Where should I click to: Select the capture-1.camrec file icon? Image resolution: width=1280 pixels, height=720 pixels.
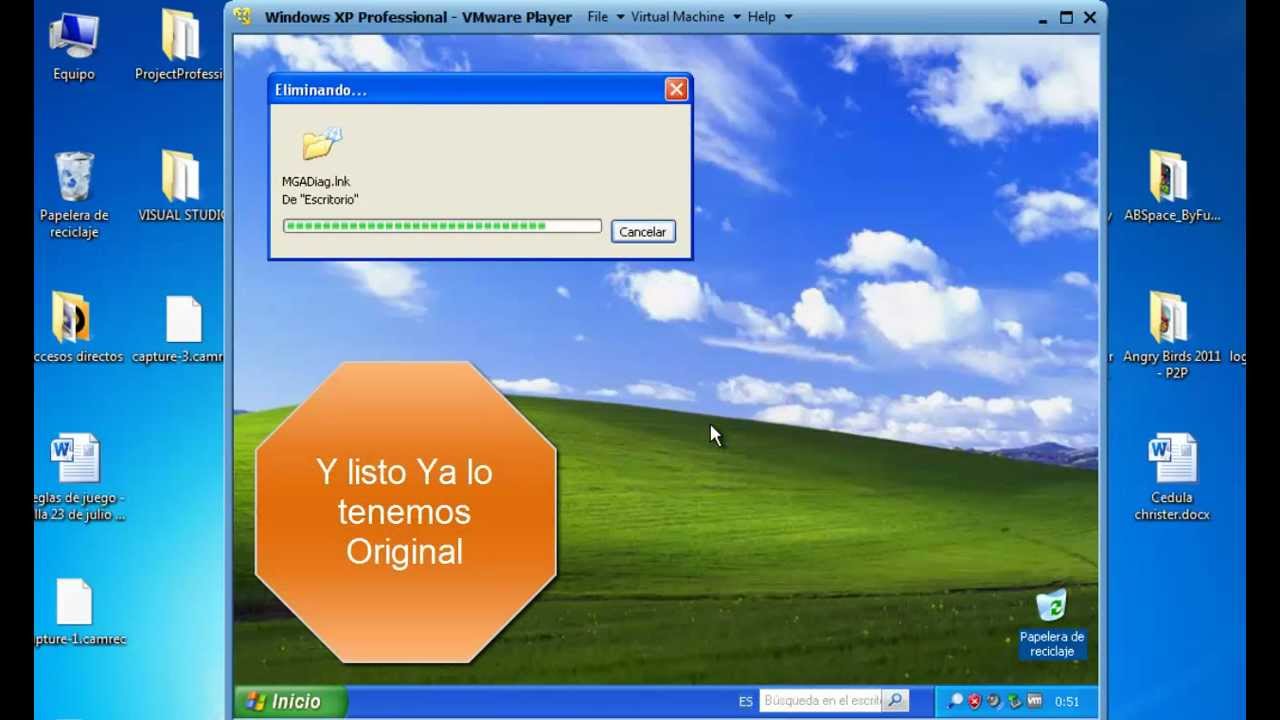click(x=78, y=612)
